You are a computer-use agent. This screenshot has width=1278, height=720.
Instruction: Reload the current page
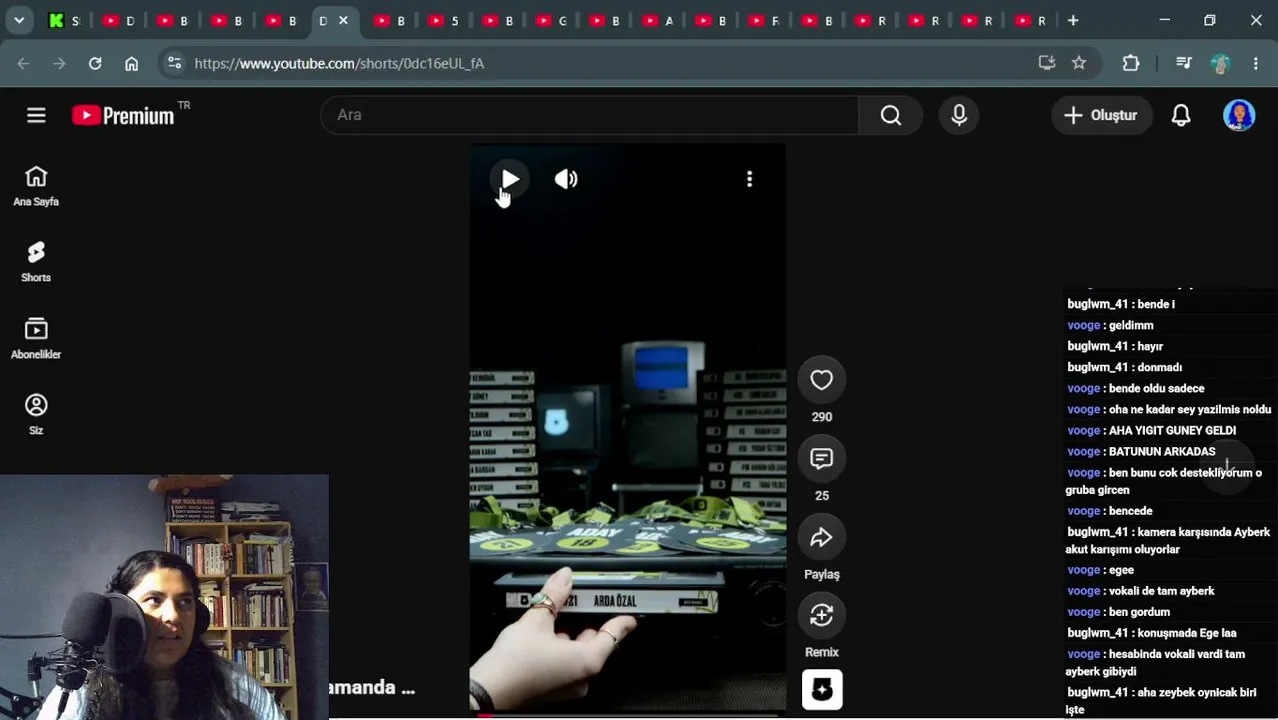pyautogui.click(x=95, y=63)
